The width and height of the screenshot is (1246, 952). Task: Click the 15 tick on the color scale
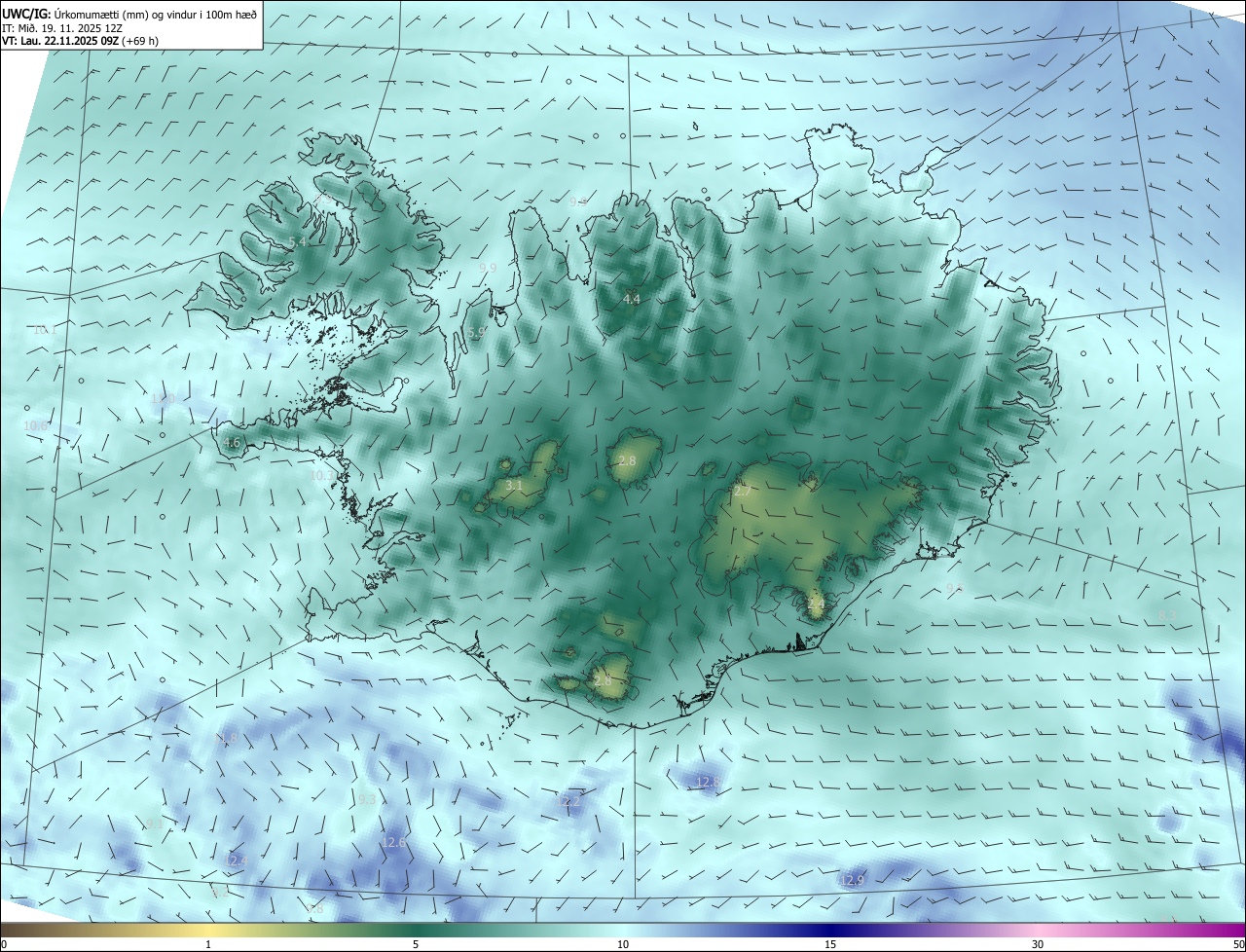830,944
